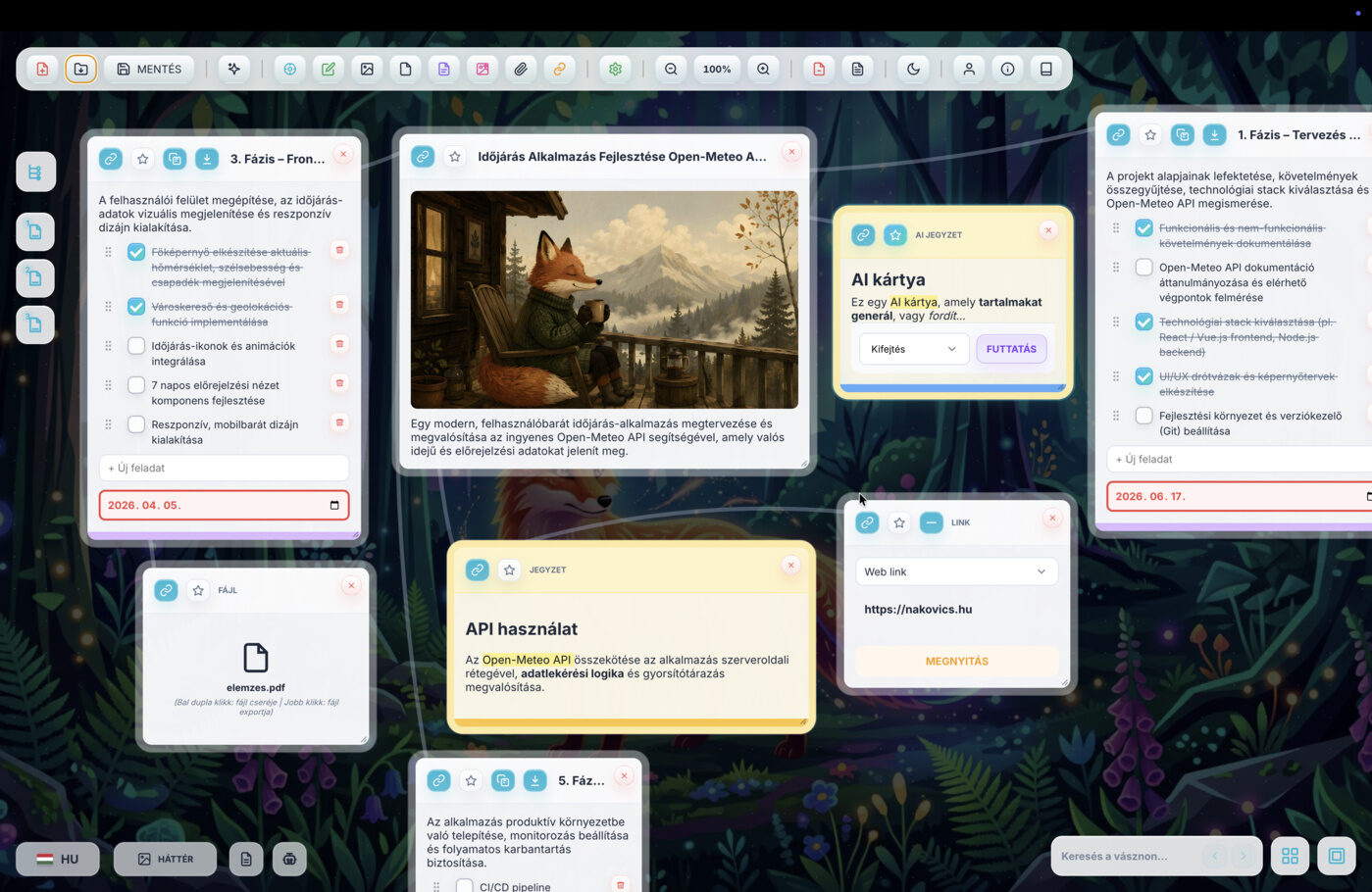The height and width of the screenshot is (892, 1372).
Task: Click the AI sparkle icon in toolbar
Action: tap(233, 69)
